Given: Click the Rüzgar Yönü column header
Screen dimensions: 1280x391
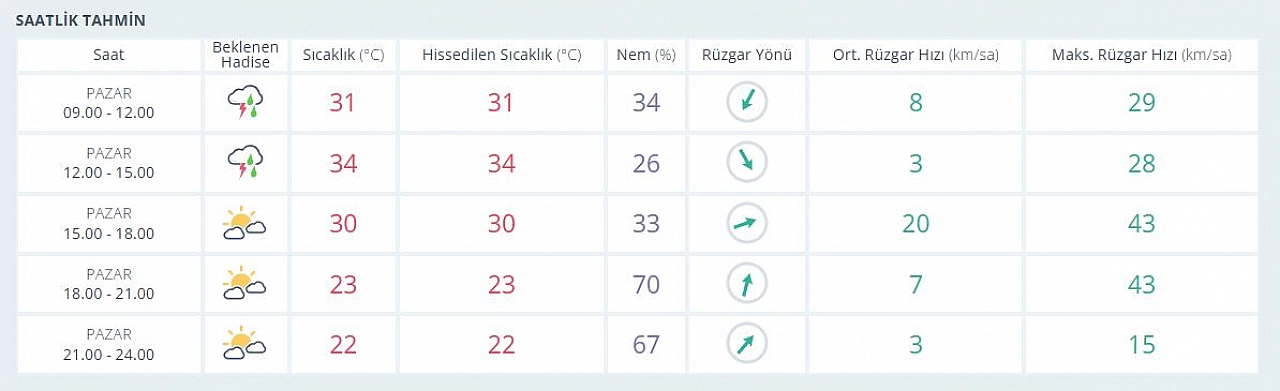Looking at the screenshot, I should 746,55.
